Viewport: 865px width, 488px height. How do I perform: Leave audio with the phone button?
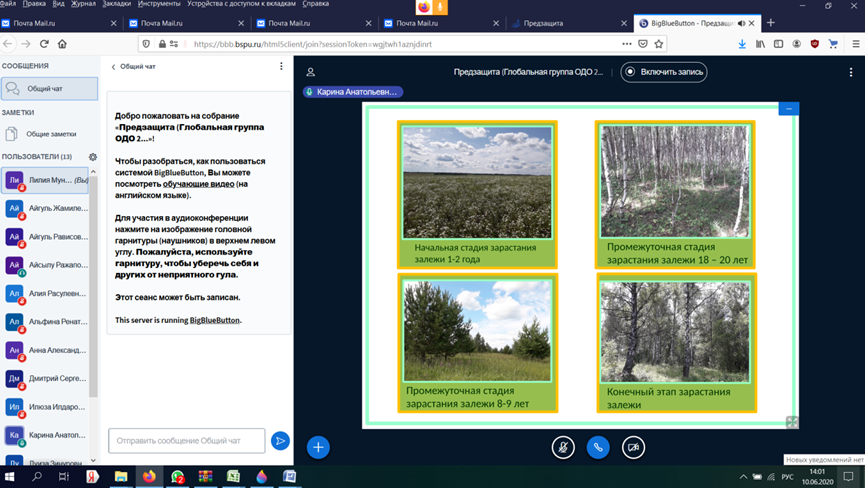pos(598,447)
